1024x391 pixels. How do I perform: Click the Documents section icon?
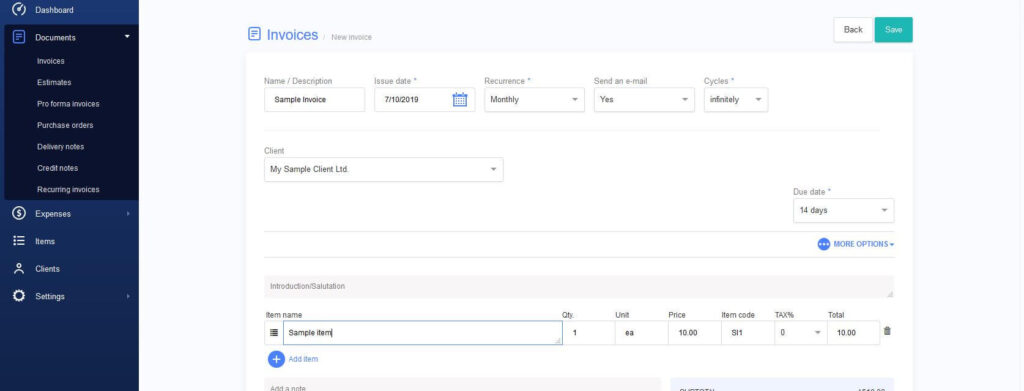click(x=19, y=37)
